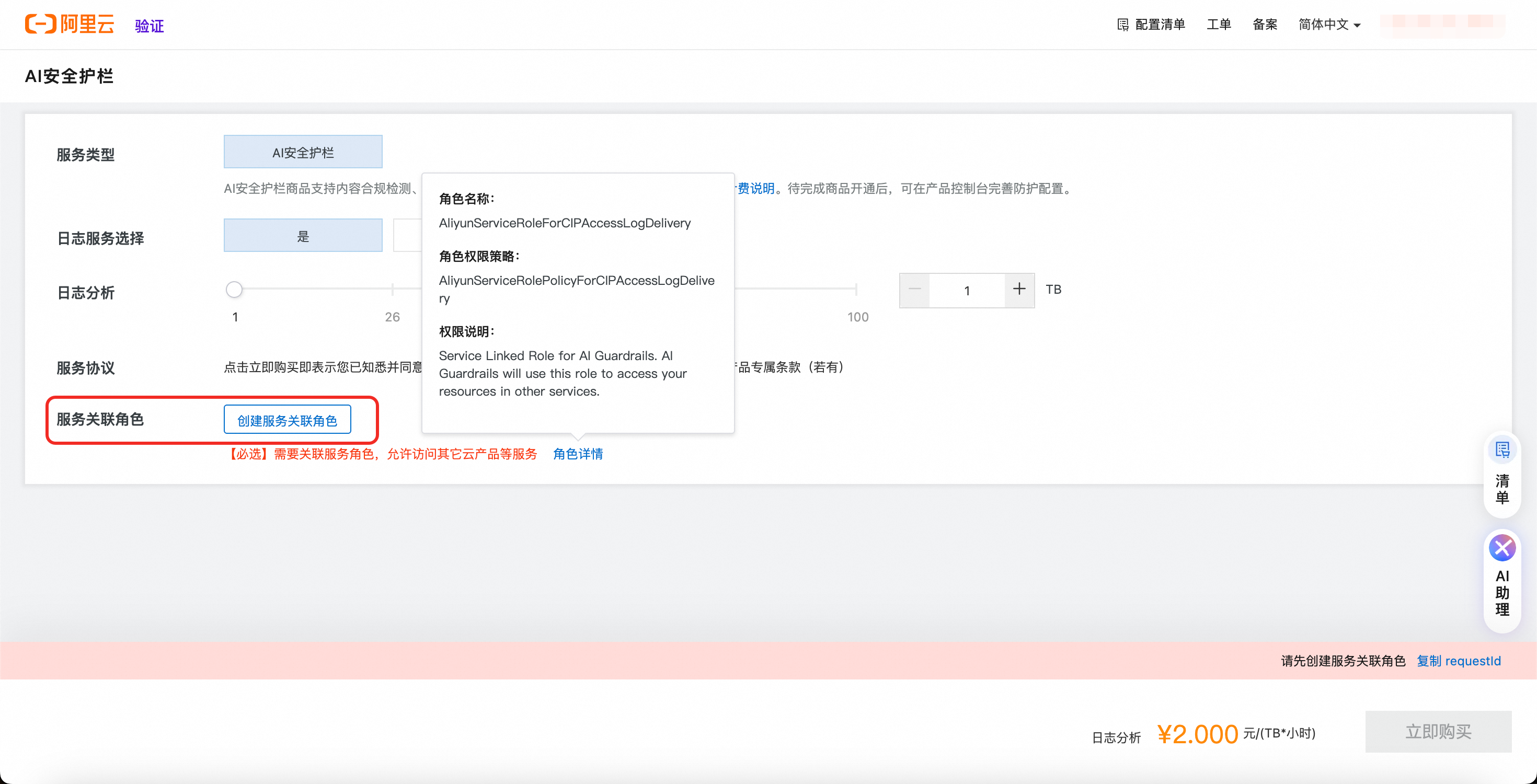The height and width of the screenshot is (784, 1537).
Task: Click the 费说明 billing link
Action: 755,189
